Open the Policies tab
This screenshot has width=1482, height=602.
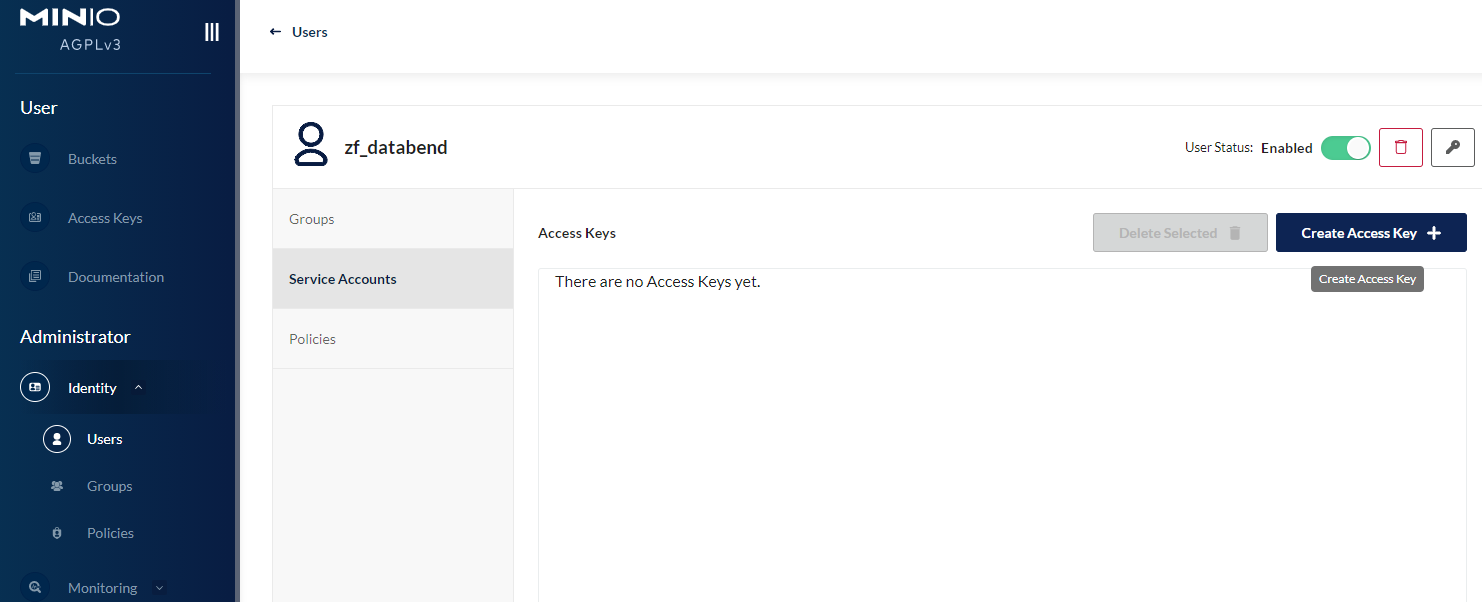pyautogui.click(x=392, y=339)
